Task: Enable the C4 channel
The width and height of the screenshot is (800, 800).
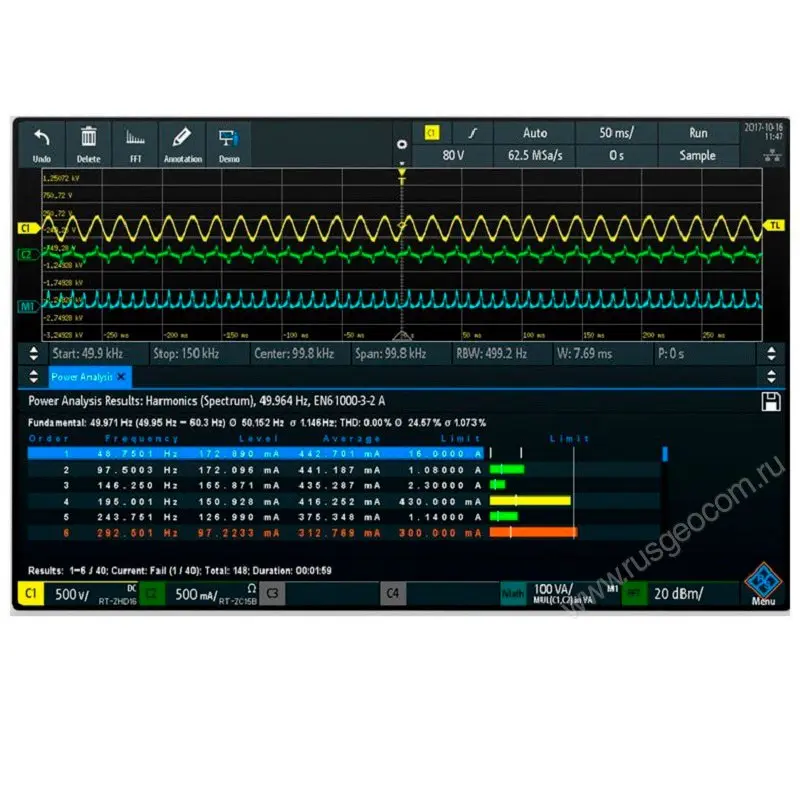Action: (x=393, y=594)
